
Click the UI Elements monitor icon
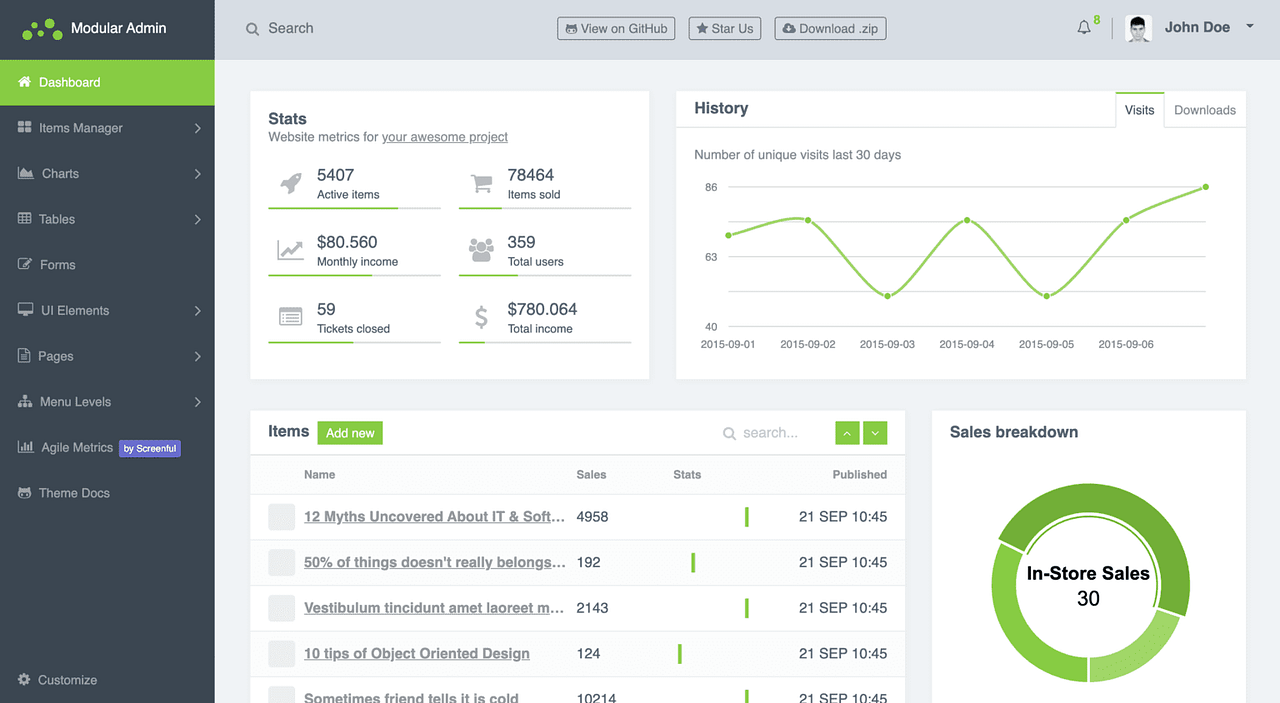(25, 310)
